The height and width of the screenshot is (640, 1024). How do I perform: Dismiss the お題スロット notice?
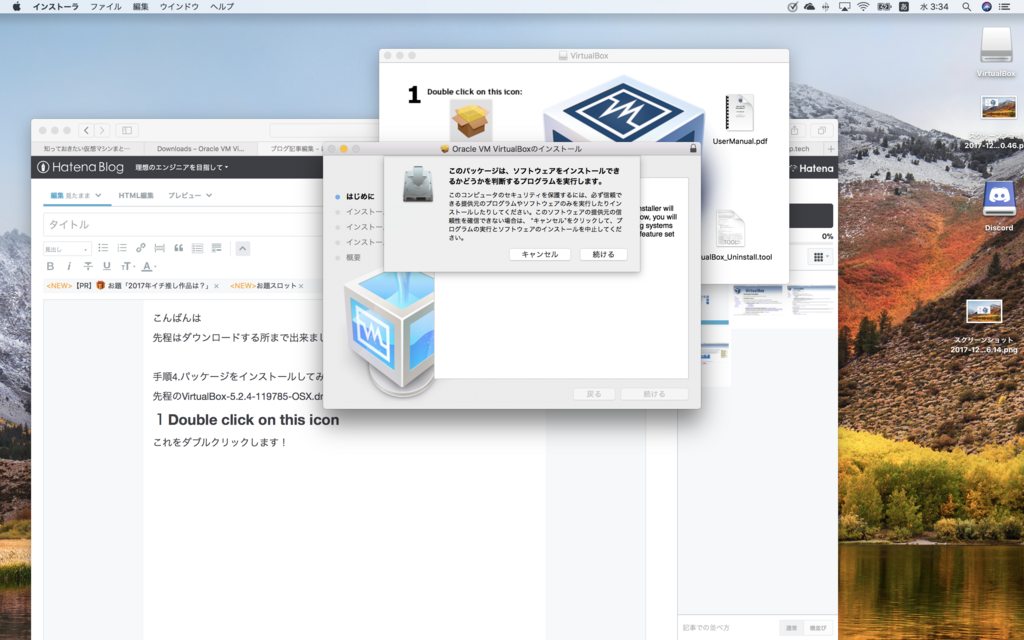point(300,286)
